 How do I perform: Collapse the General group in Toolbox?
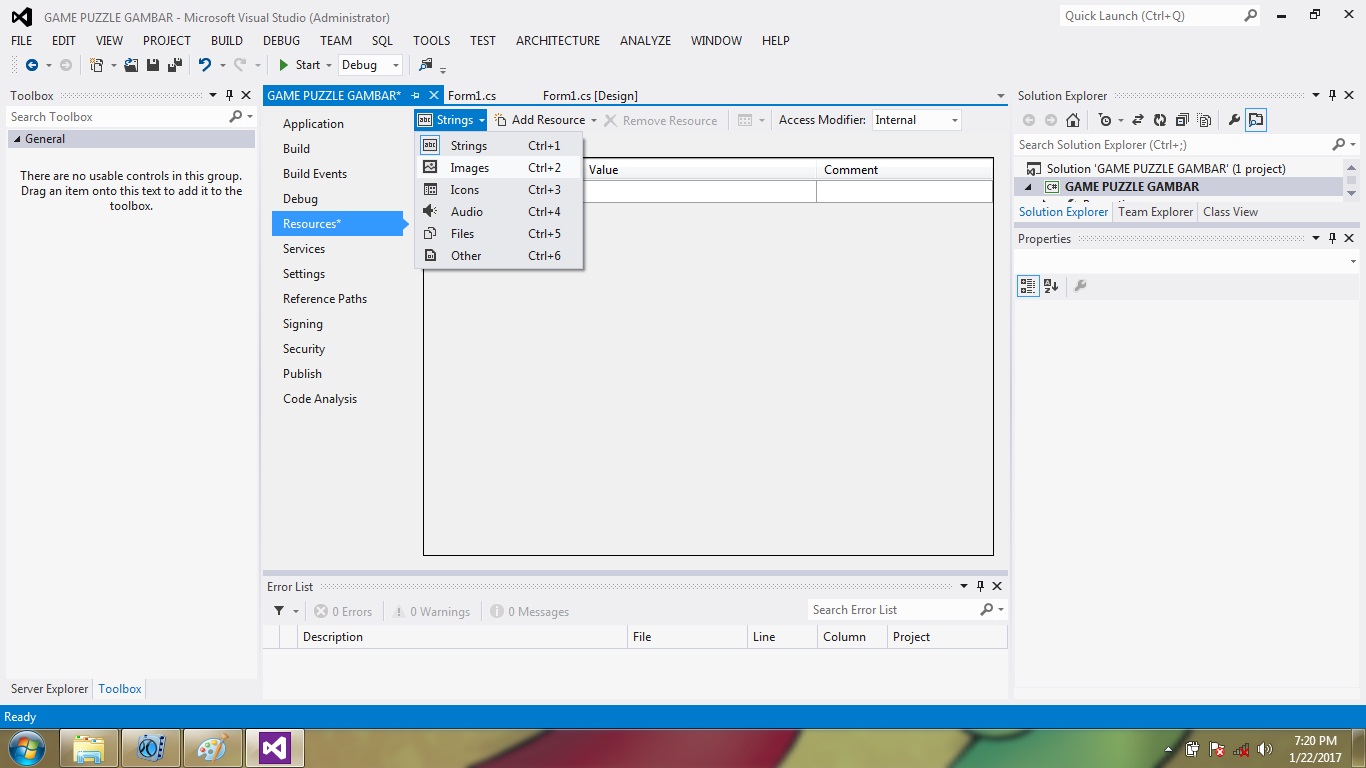(x=17, y=139)
